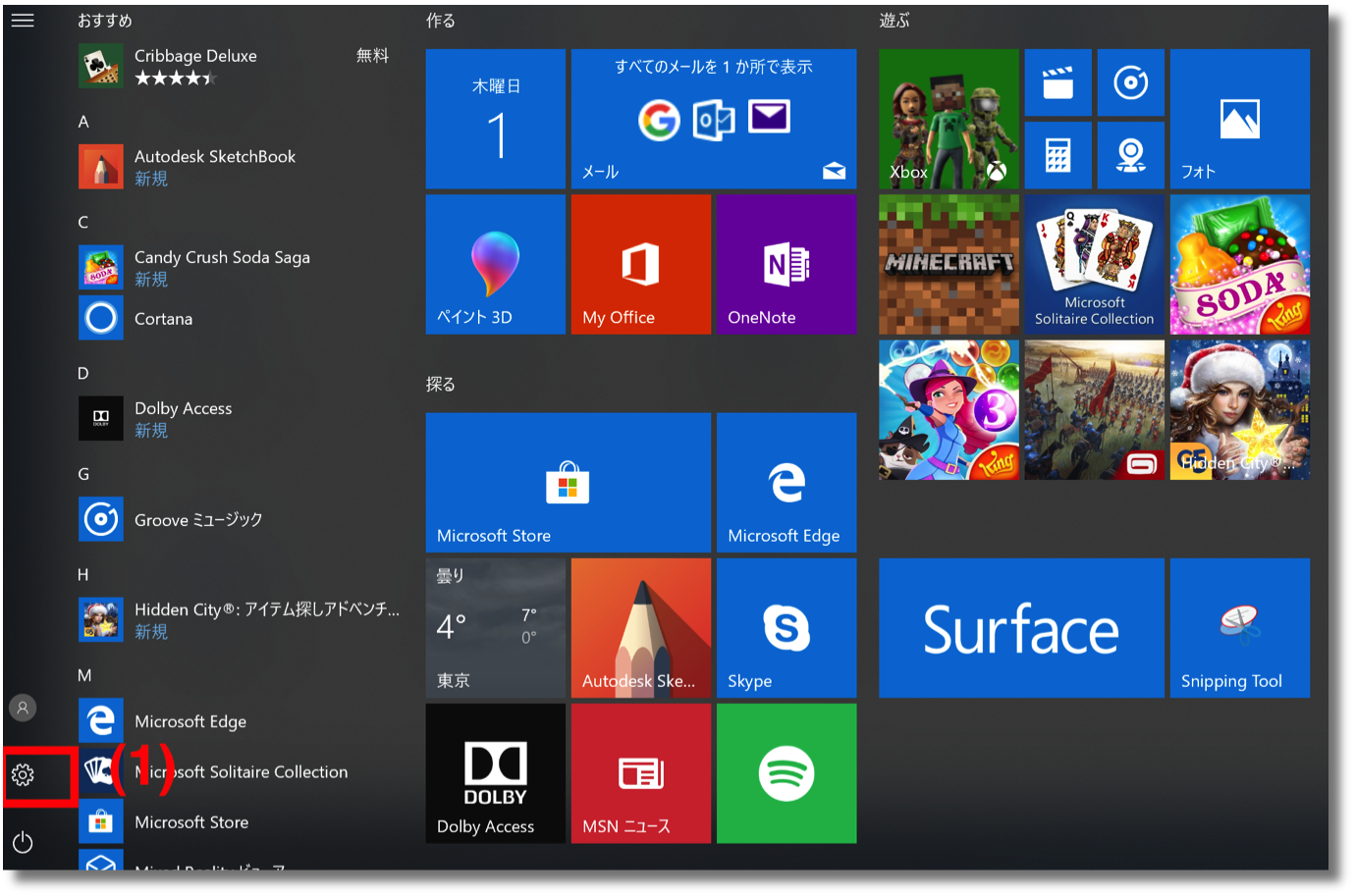Open the Groove music small tile
Image resolution: width=1355 pixels, height=896 pixels.
click(x=1130, y=82)
